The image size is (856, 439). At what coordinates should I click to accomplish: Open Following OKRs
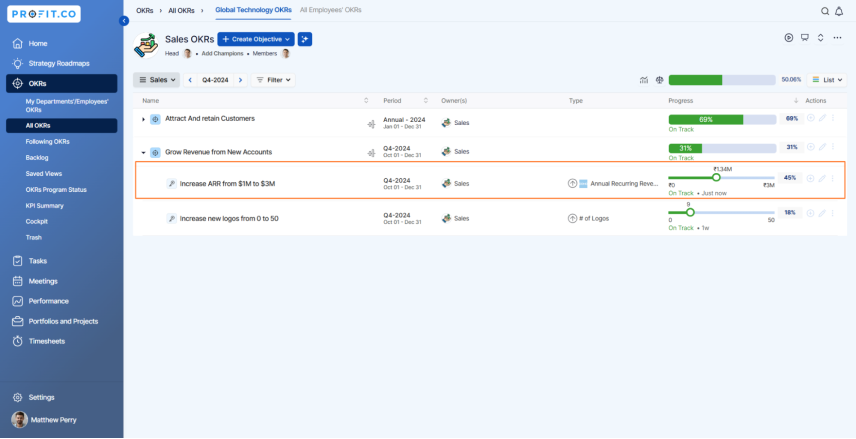(x=47, y=141)
